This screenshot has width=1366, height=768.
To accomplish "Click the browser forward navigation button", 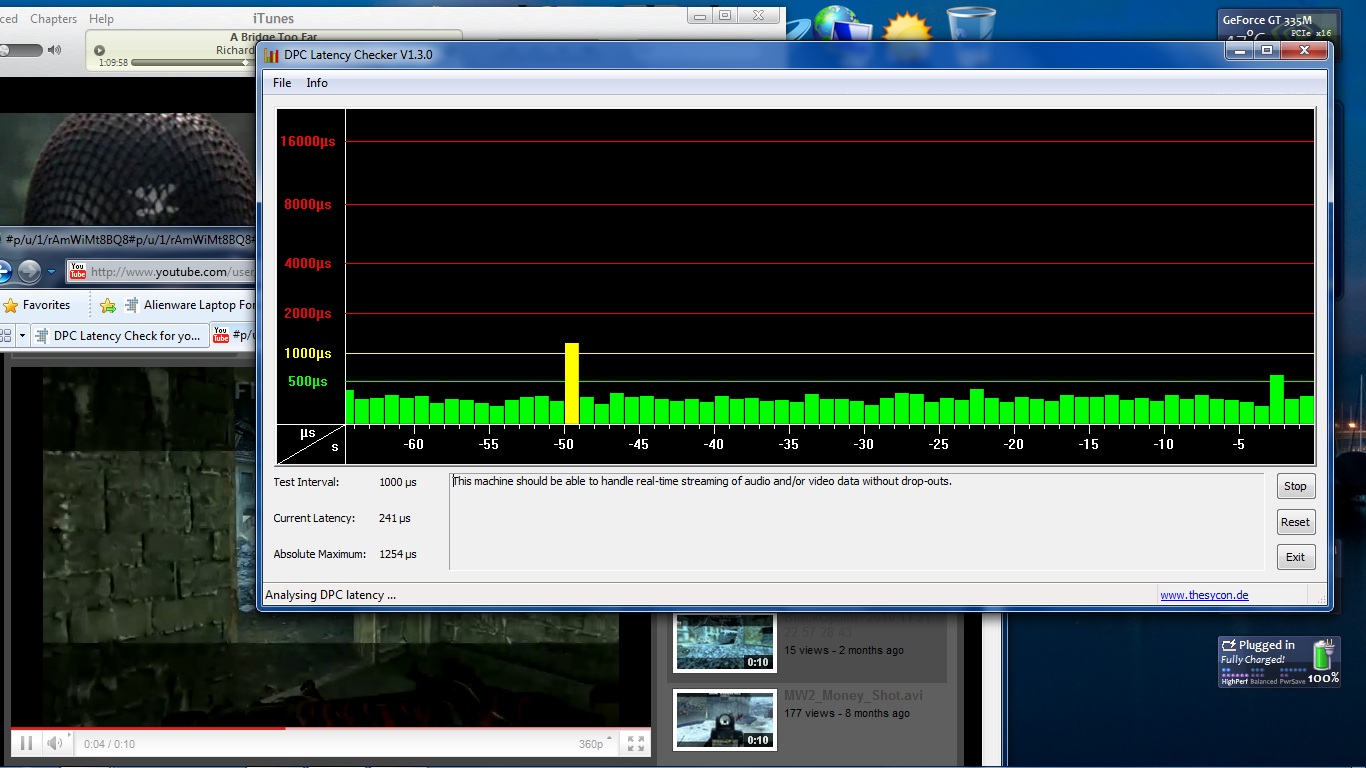I will [29, 271].
